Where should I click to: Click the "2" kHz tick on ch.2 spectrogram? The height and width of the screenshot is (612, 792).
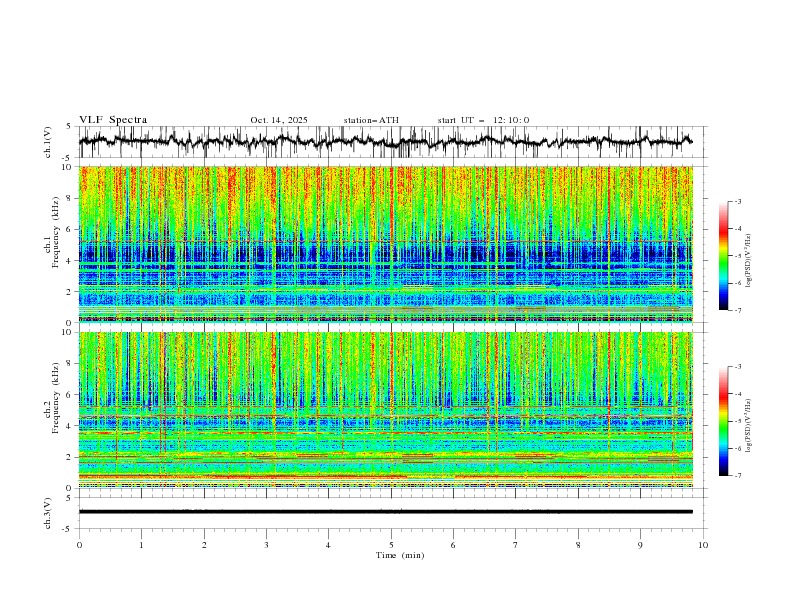click(70, 457)
